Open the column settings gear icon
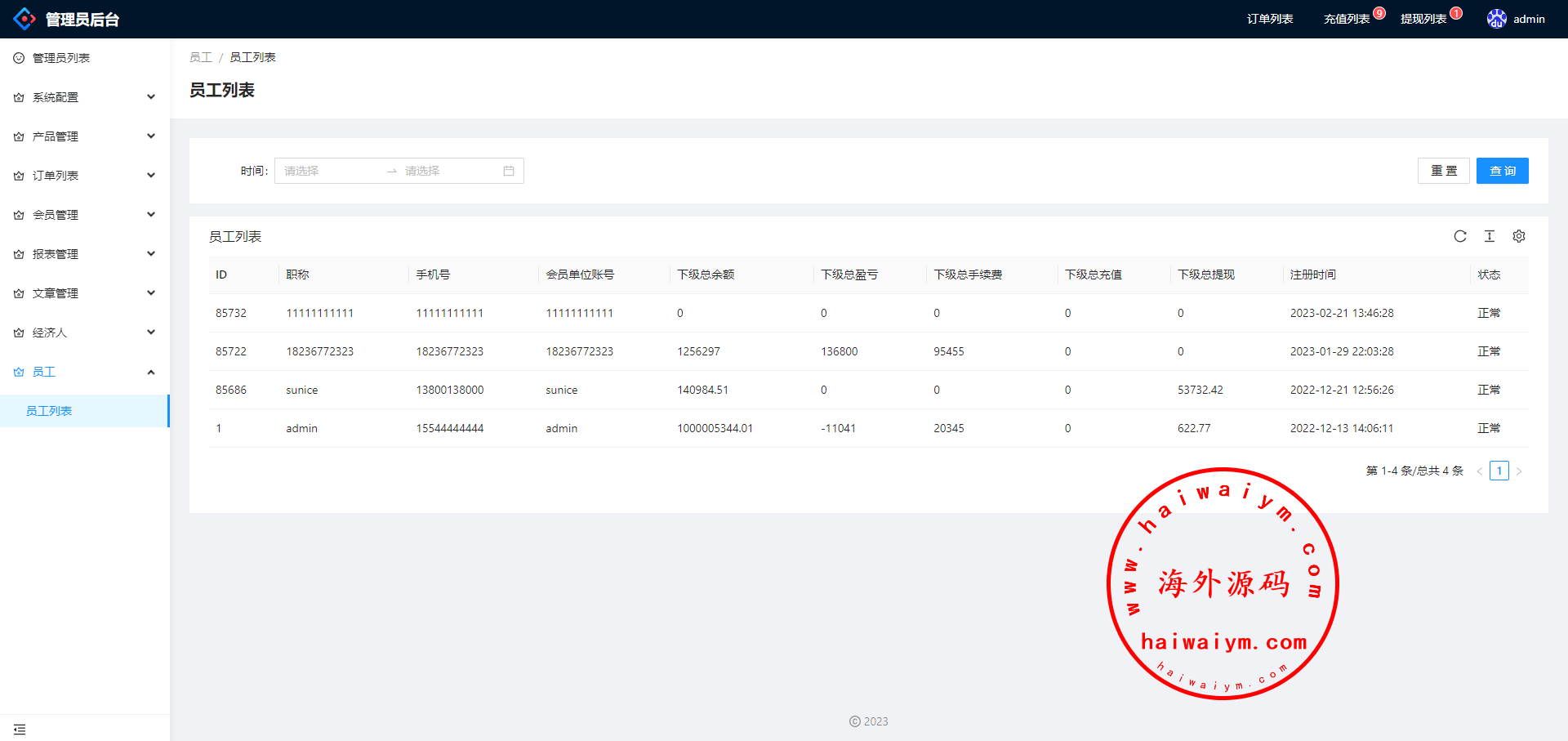This screenshot has height=741, width=1568. tap(1519, 236)
